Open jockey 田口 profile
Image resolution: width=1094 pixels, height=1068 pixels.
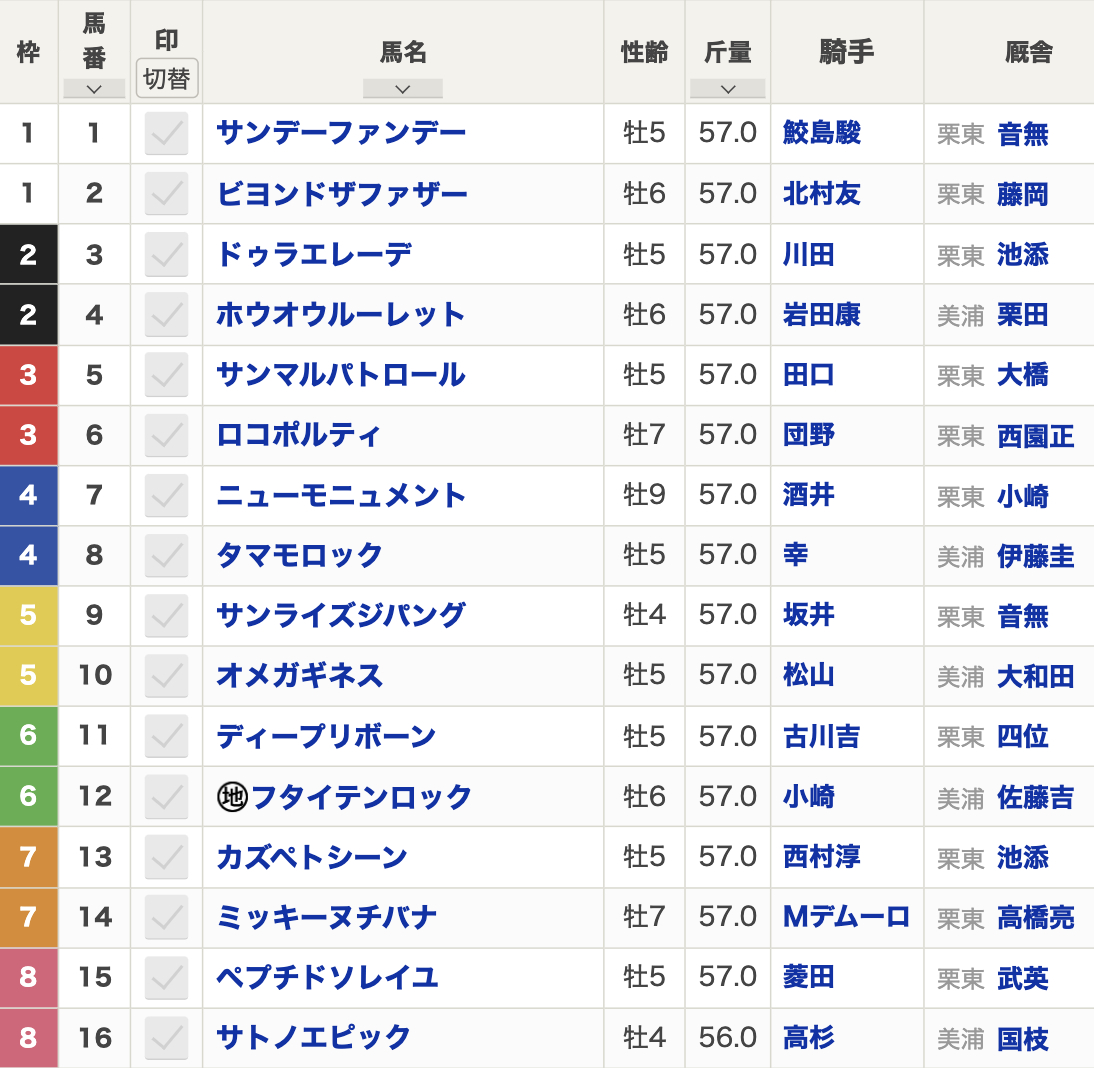[809, 375]
